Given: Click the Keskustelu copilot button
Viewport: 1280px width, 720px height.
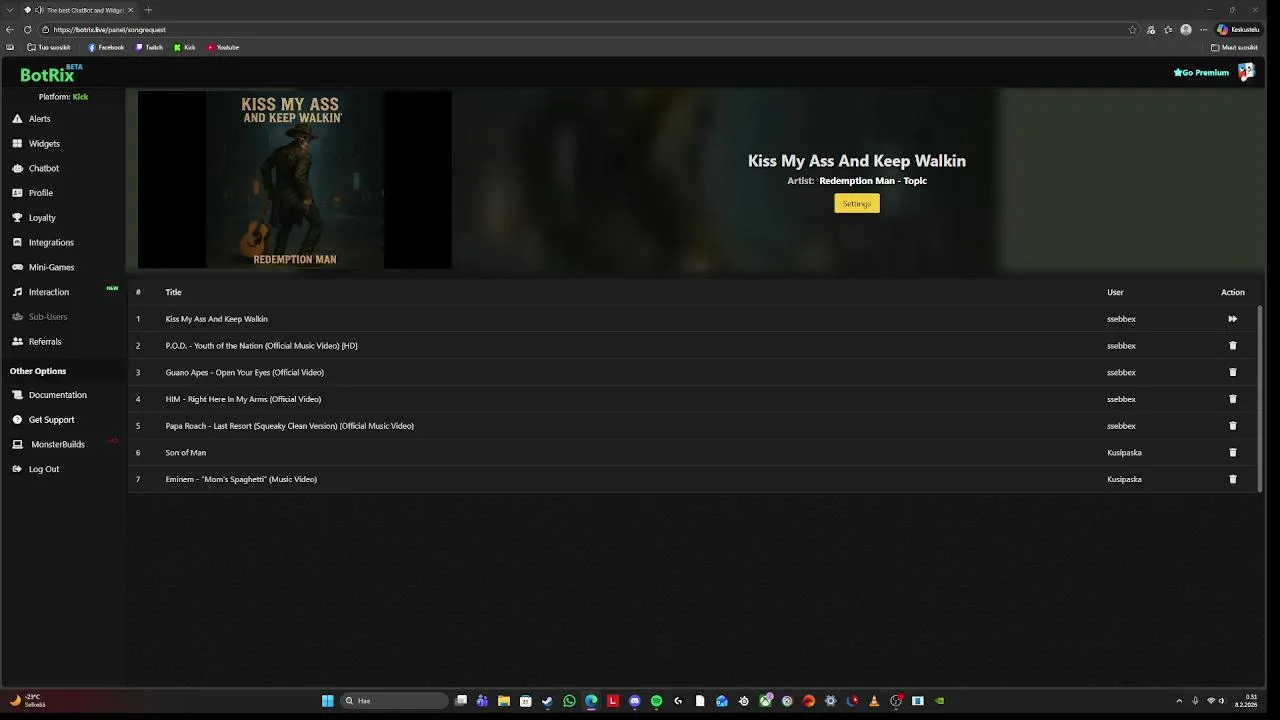Looking at the screenshot, I should pyautogui.click(x=1238, y=30).
